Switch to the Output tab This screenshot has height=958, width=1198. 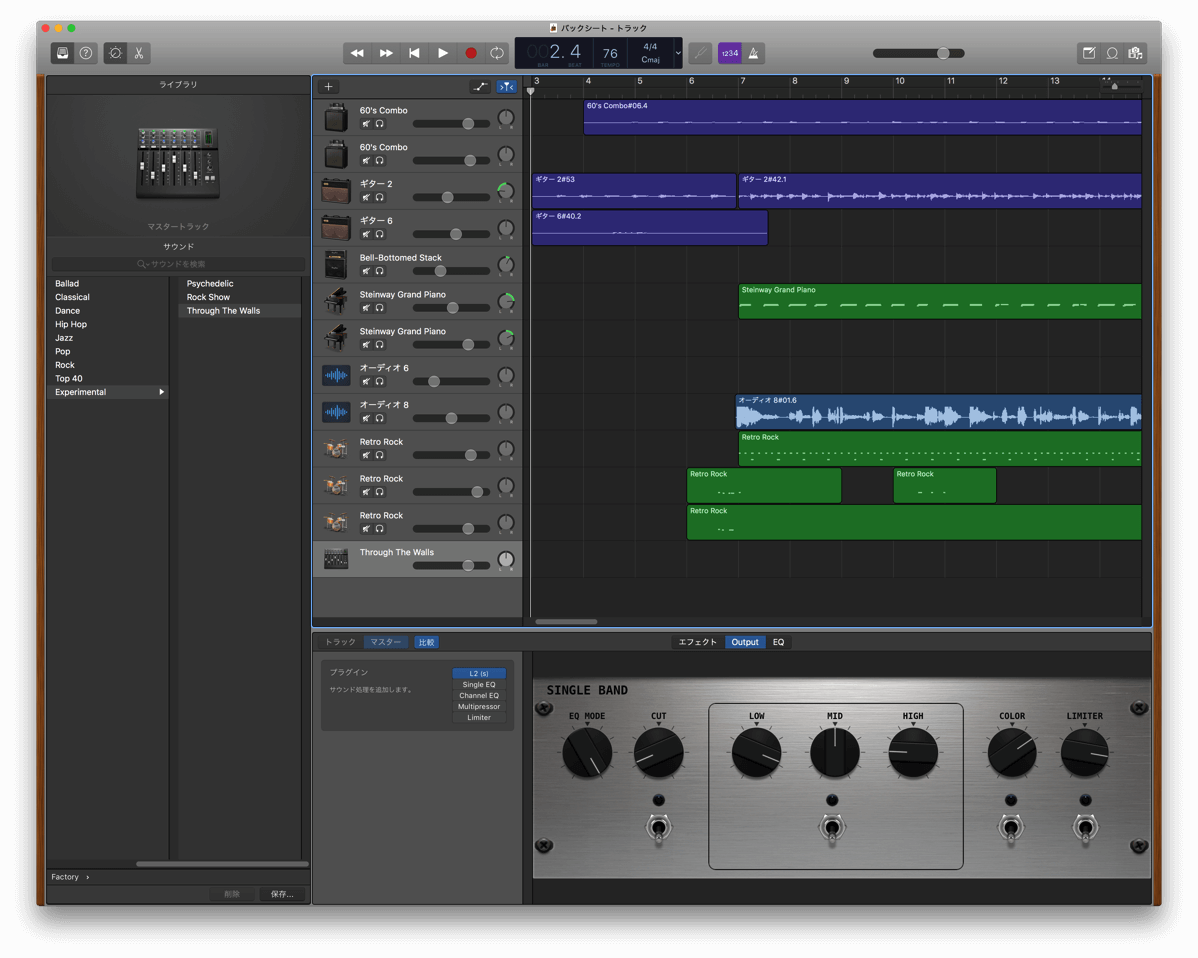pyautogui.click(x=745, y=642)
